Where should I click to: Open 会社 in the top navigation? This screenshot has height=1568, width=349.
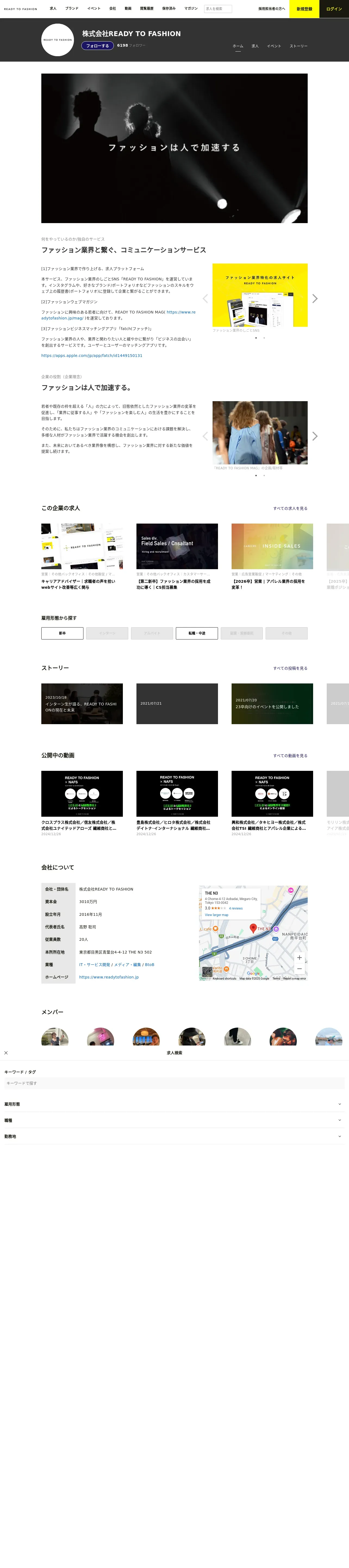point(113,8)
